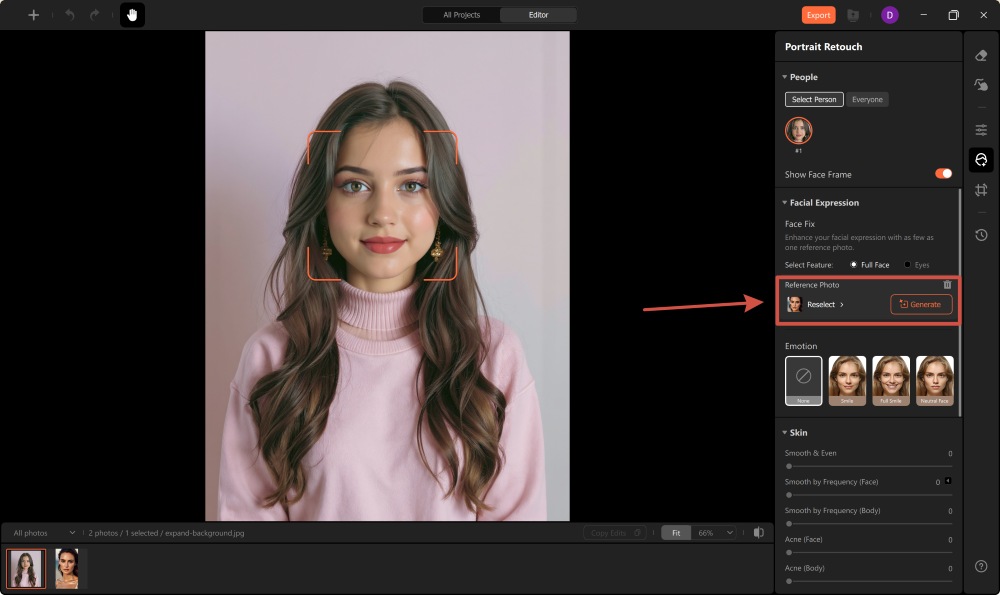Toggle the before/after comparison icon near zoom controls
The image size is (1000, 595).
click(x=758, y=532)
